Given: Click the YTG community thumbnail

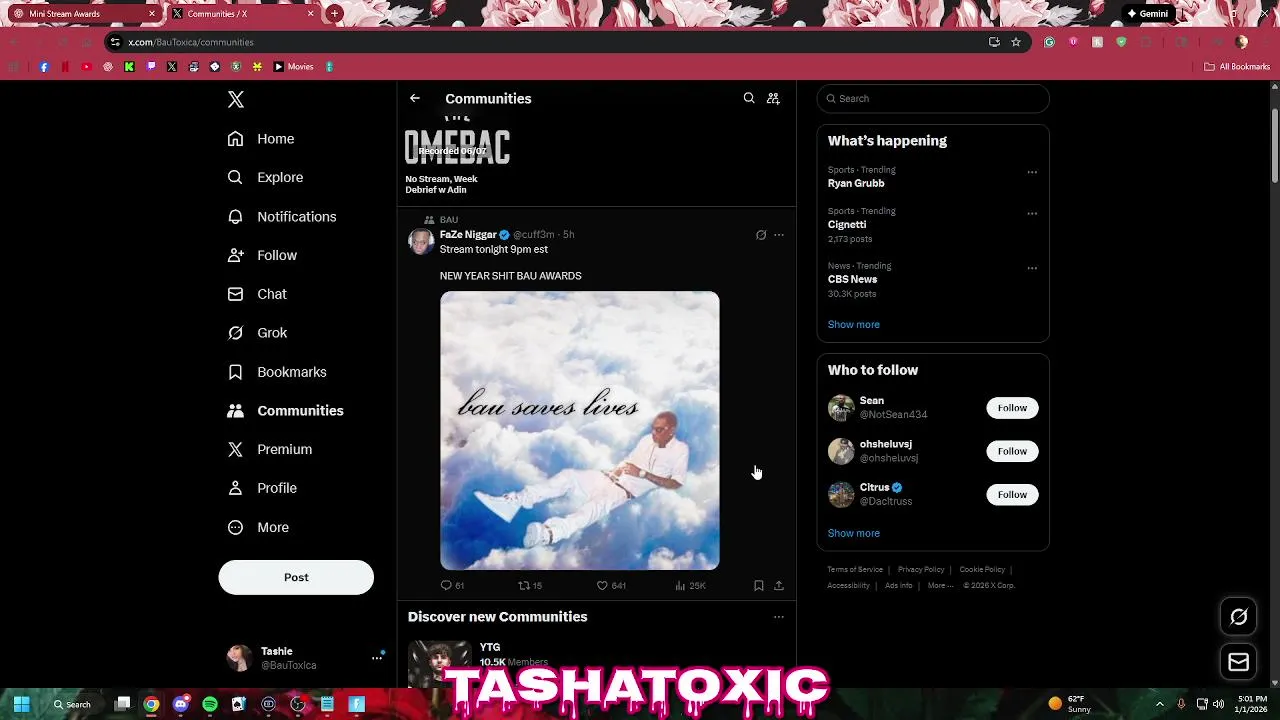Looking at the screenshot, I should click(x=439, y=664).
